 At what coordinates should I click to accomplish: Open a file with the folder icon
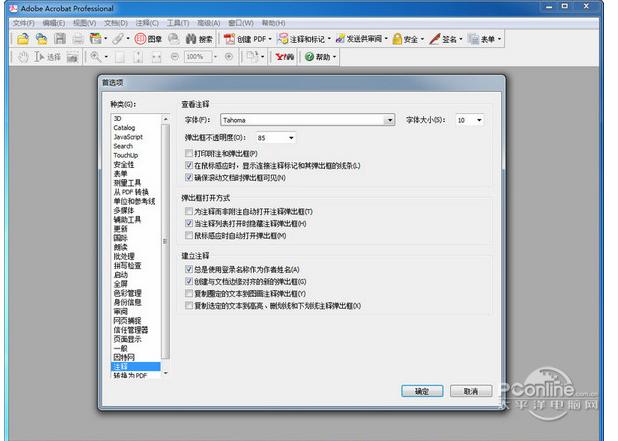(23, 39)
